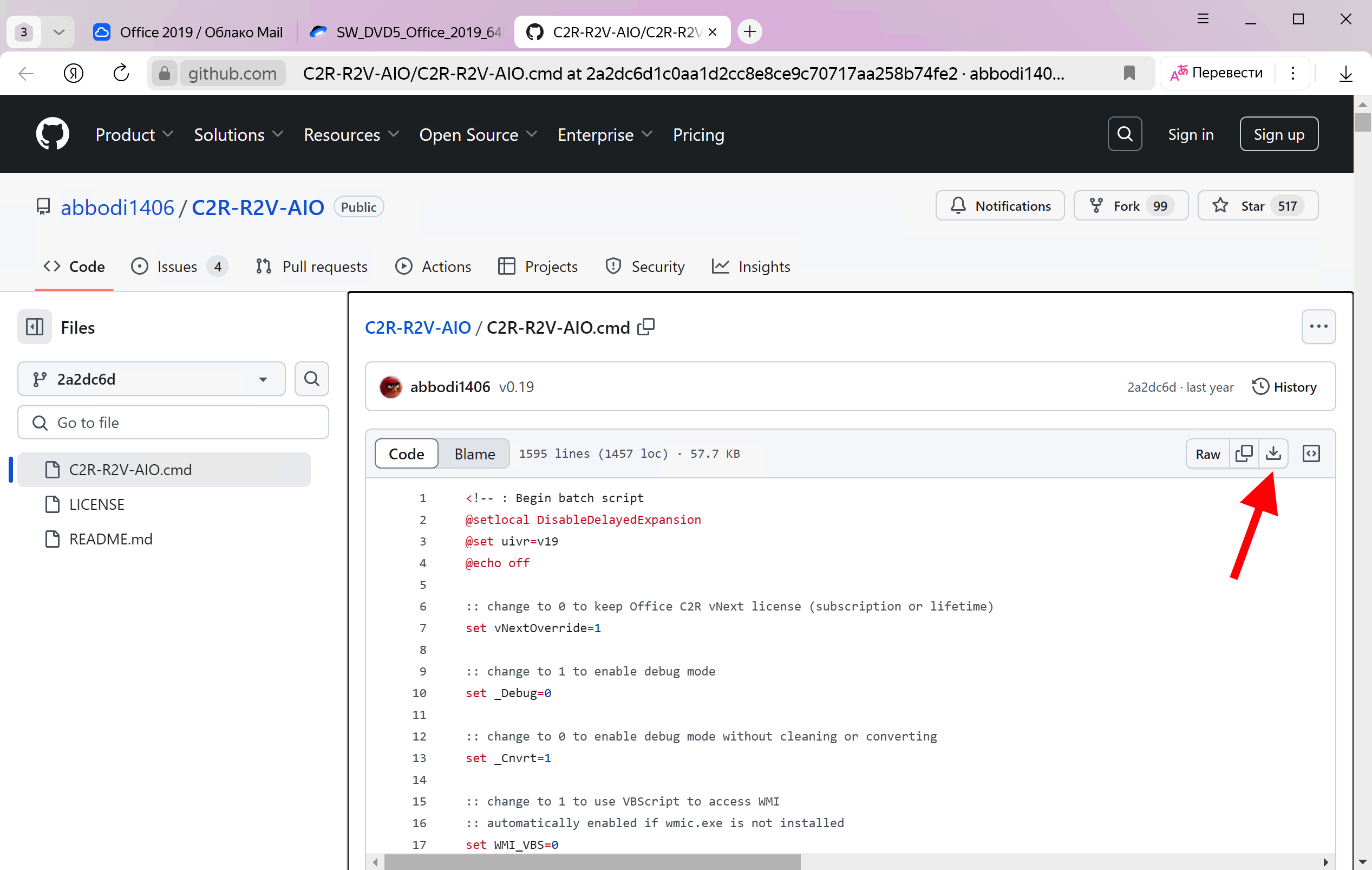Close the C2R-R2V-AIO GitHub tab
This screenshot has height=870, width=1372.
[712, 32]
